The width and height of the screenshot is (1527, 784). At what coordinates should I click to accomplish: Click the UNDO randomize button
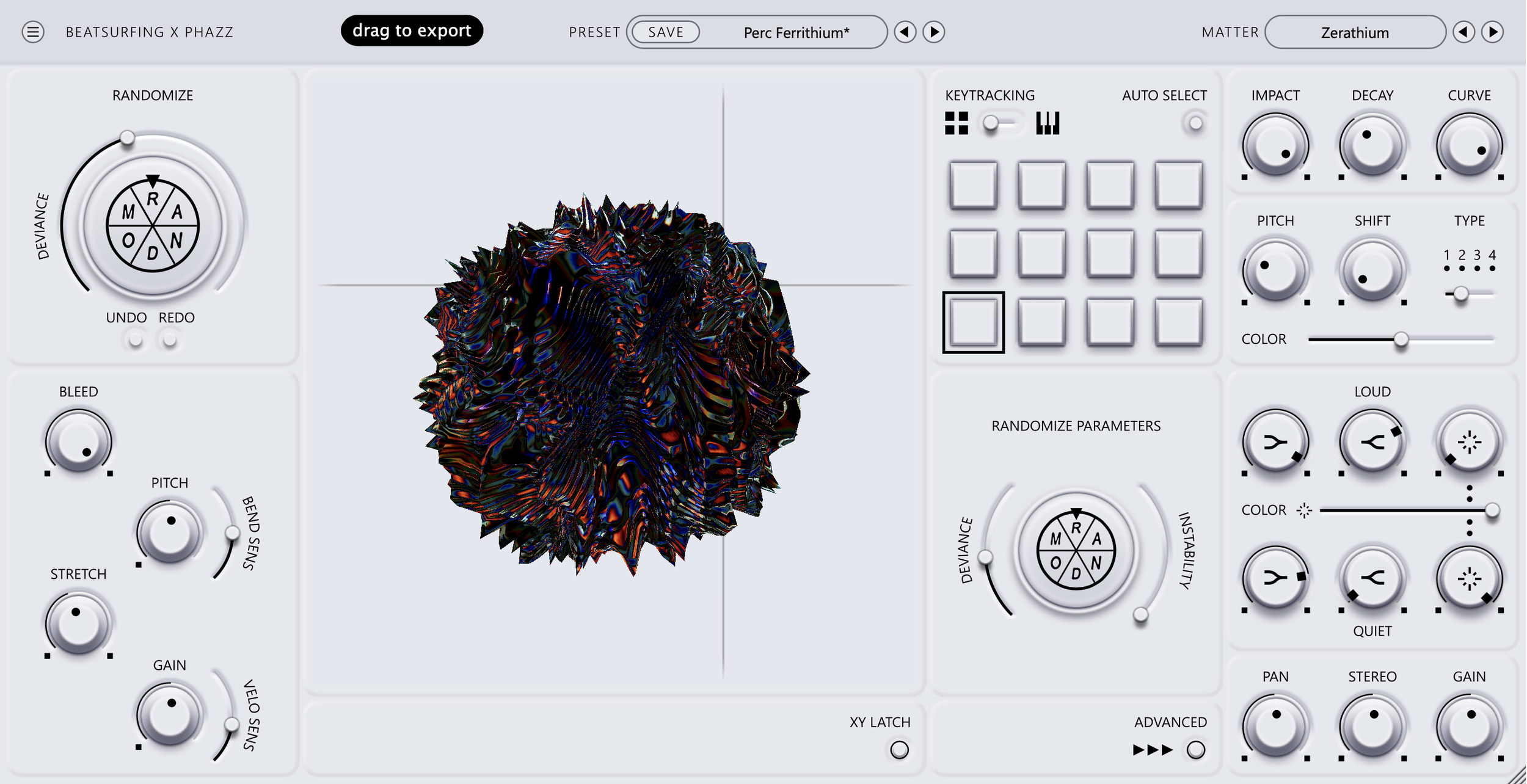135,339
